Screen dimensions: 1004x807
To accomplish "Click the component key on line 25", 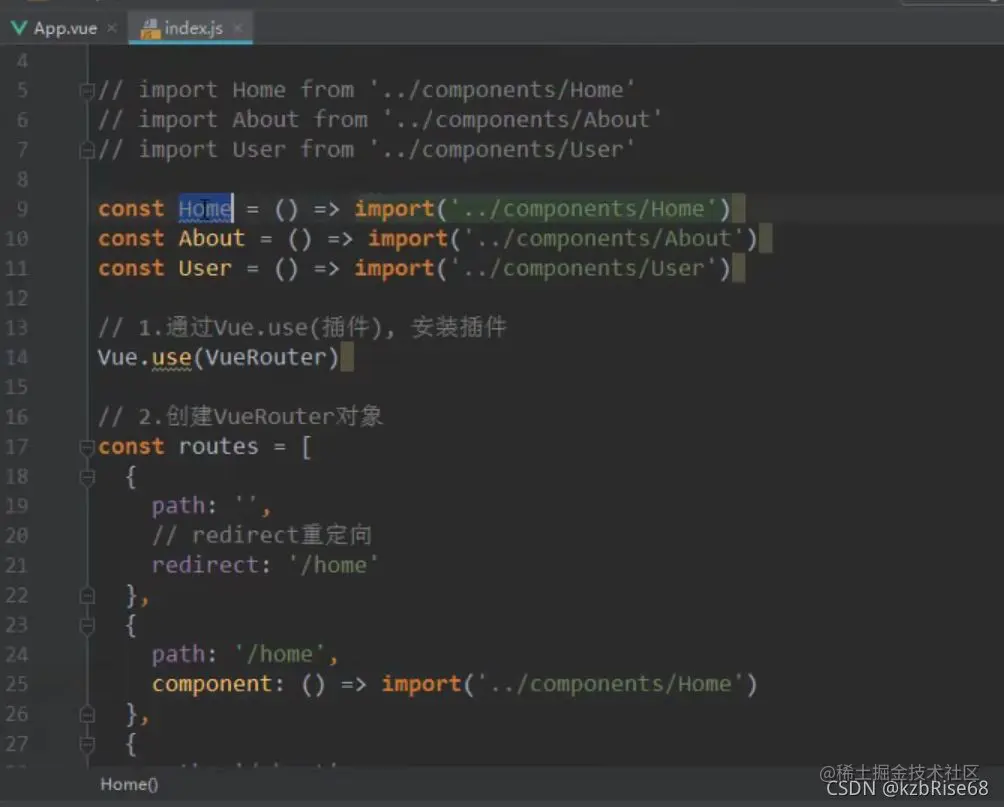I will coord(212,684).
